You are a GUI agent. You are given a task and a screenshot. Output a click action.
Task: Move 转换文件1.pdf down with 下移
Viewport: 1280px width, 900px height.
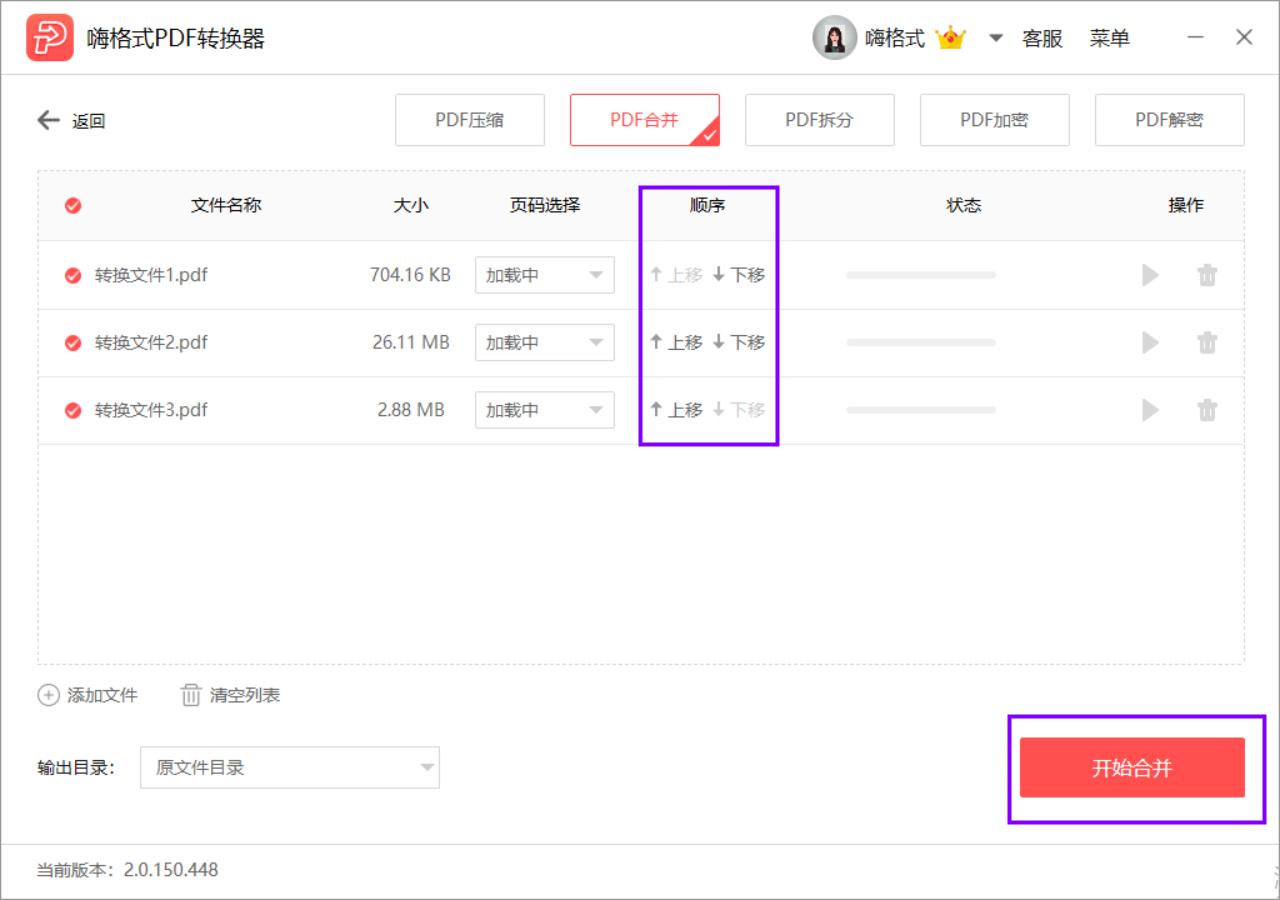(x=739, y=275)
